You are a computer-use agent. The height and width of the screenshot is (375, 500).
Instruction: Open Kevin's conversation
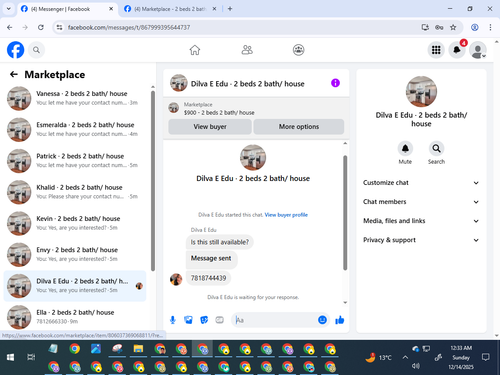click(x=75, y=223)
